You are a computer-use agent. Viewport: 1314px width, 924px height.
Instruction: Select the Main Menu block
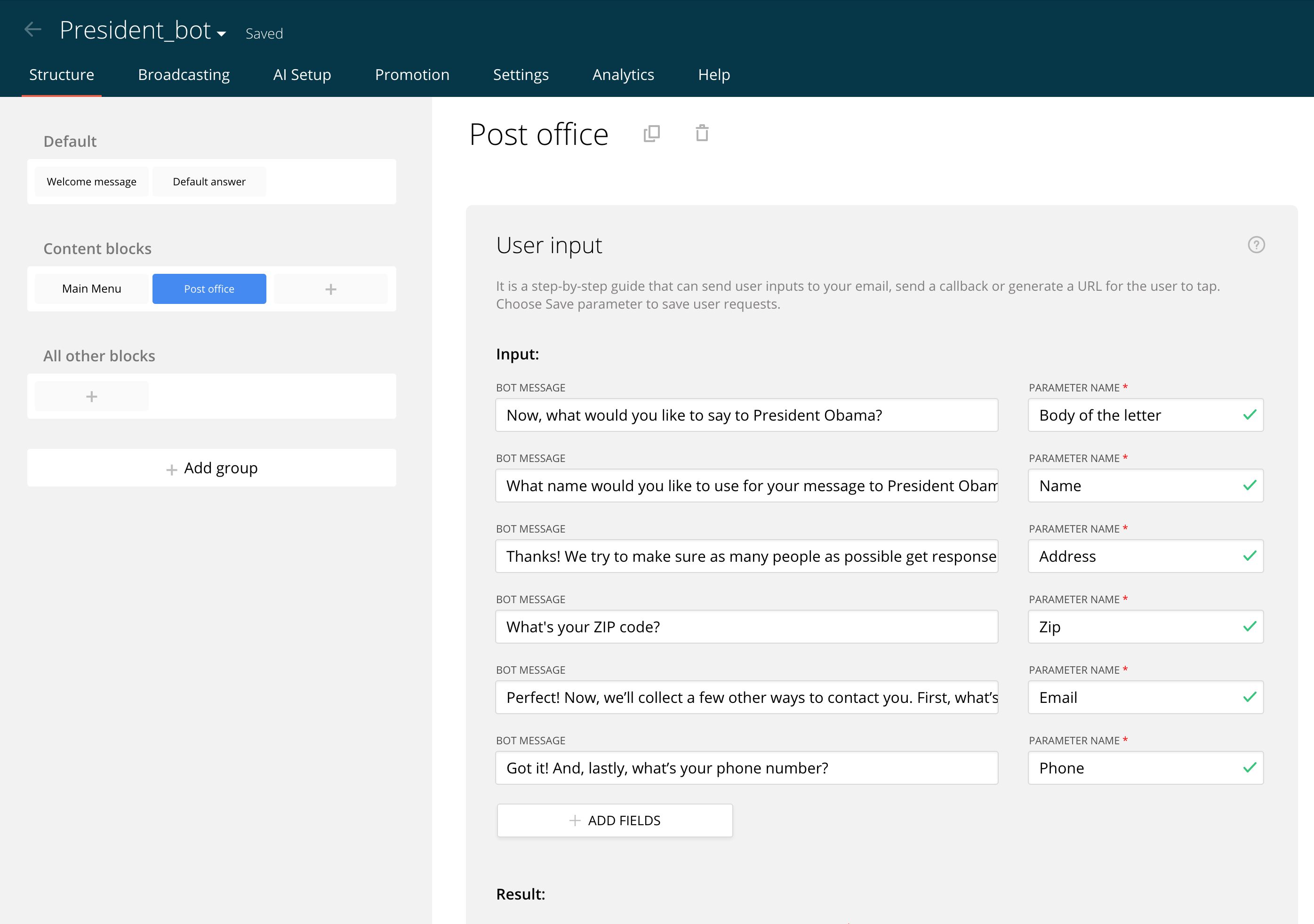[92, 289]
